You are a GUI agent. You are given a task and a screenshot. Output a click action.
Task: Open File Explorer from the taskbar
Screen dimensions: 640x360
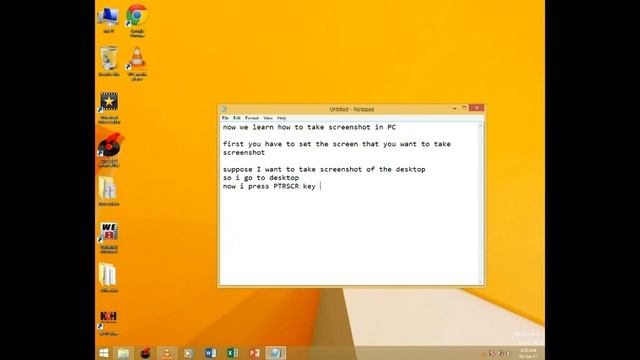pos(123,353)
